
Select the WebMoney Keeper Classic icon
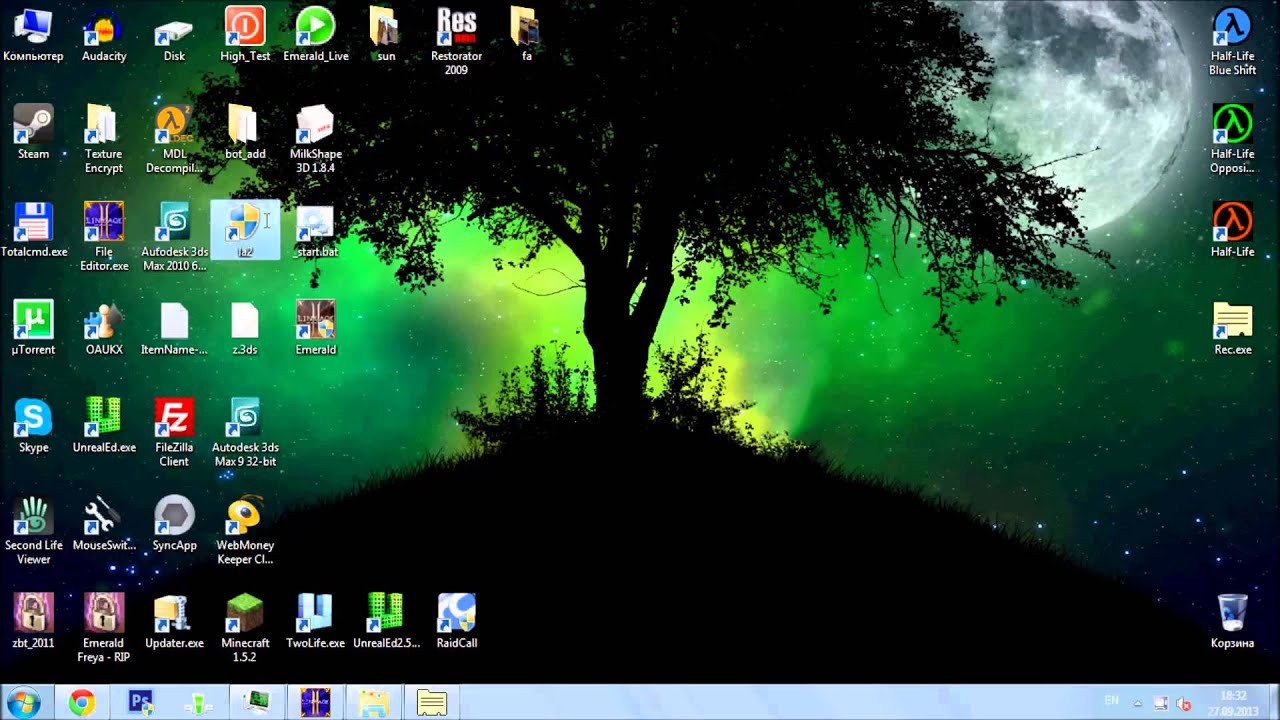tap(245, 532)
